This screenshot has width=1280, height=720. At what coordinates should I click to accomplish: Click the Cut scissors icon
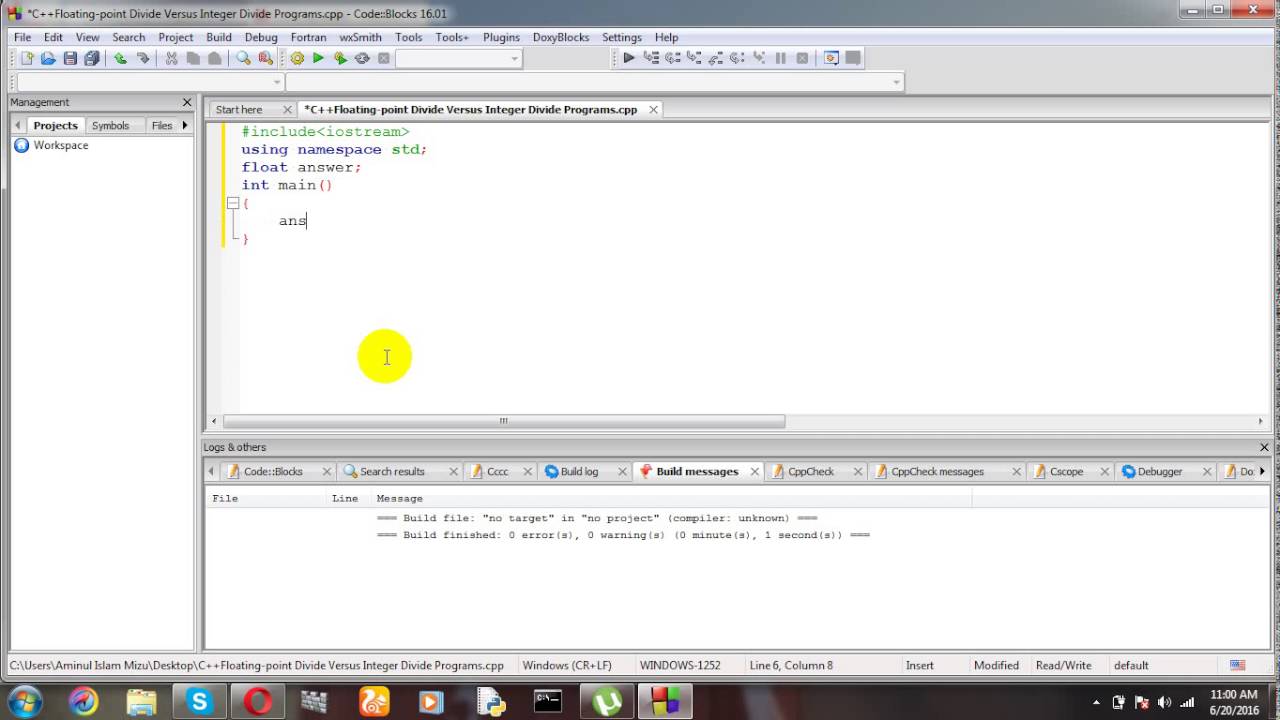tap(171, 58)
